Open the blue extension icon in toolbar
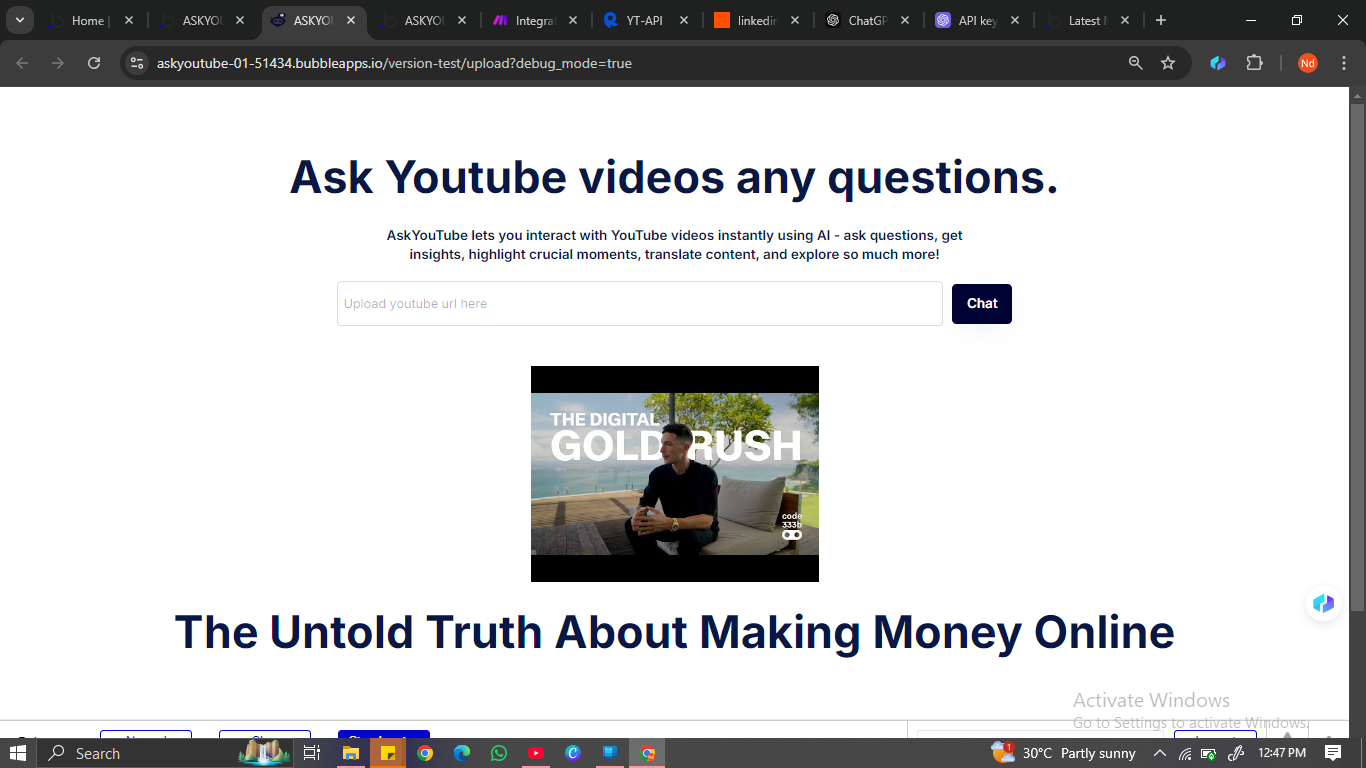The width and height of the screenshot is (1366, 768). 1218,63
